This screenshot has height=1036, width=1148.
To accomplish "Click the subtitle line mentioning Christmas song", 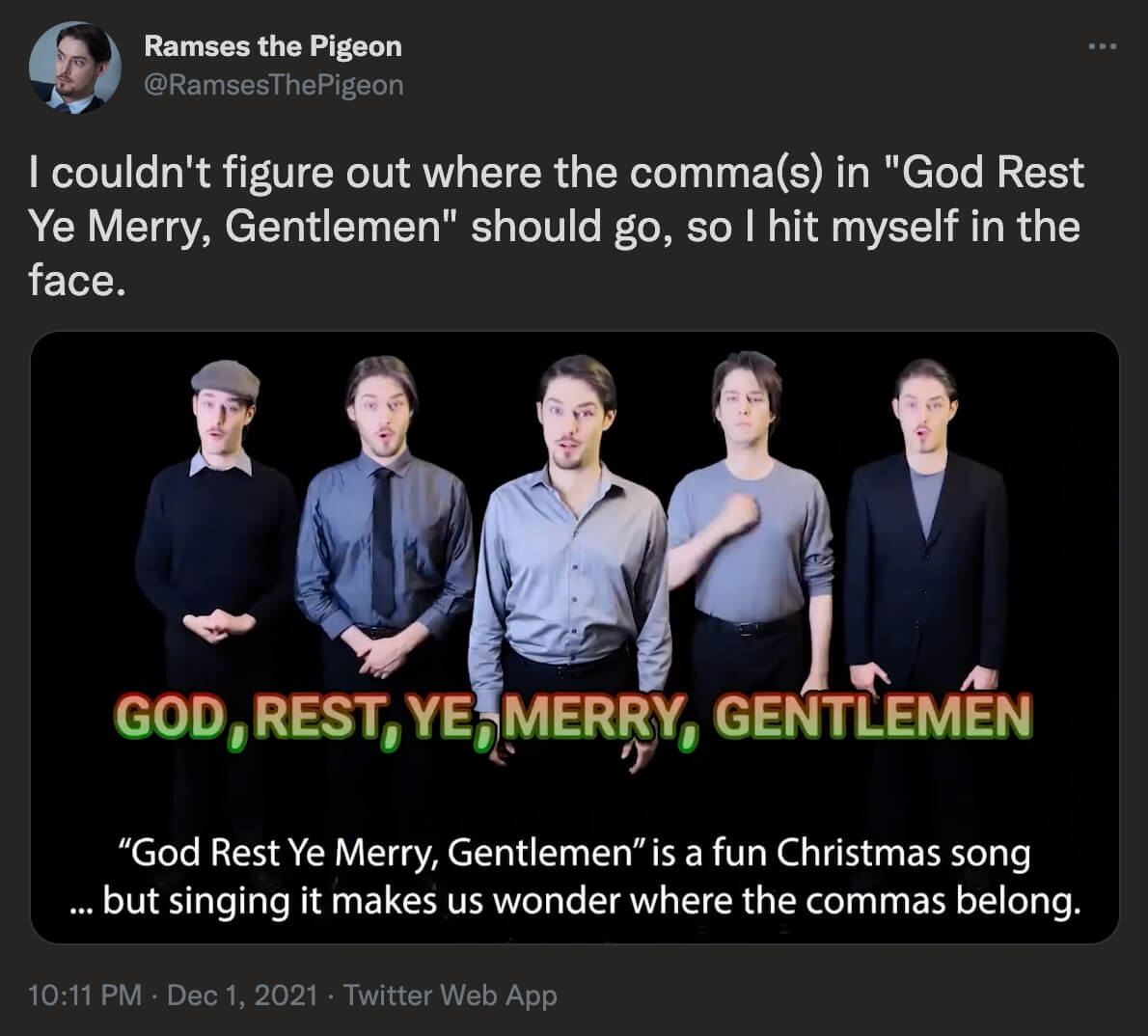I will click(574, 853).
